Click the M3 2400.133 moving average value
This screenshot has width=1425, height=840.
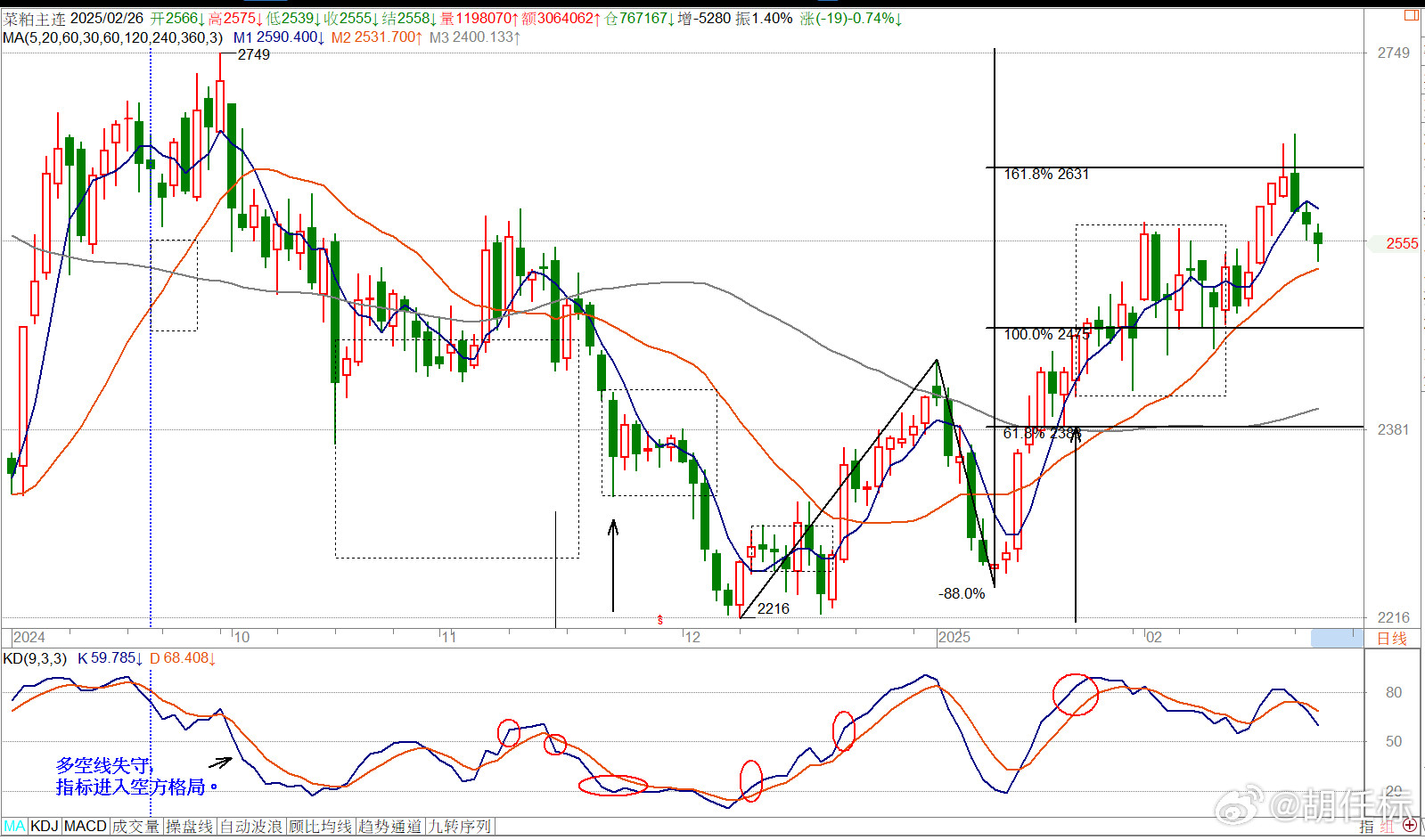pos(475,37)
